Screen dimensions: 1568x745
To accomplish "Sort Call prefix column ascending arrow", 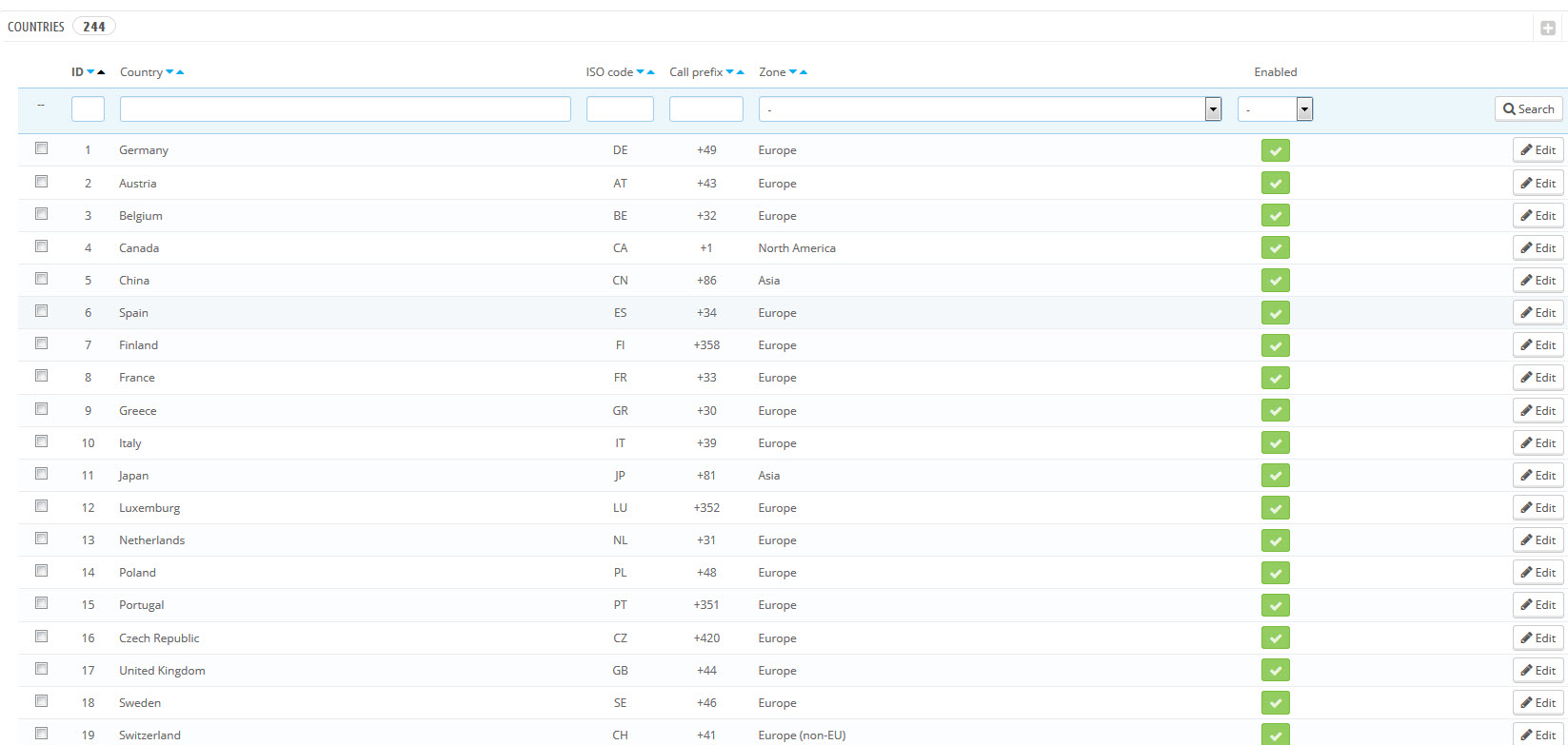I will [x=741, y=72].
